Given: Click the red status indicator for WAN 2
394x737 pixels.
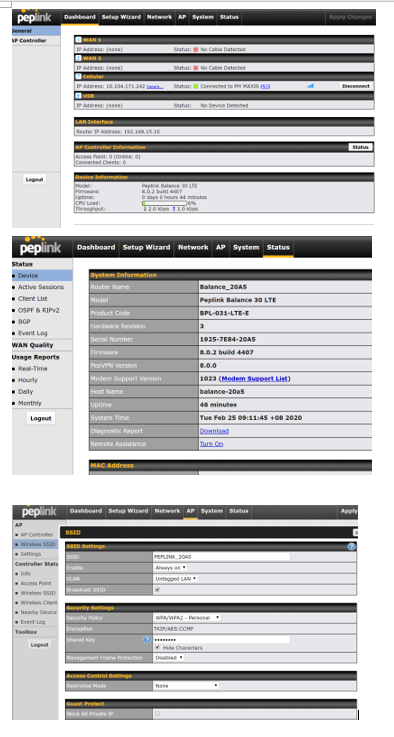Looking at the screenshot, I should point(196,68).
